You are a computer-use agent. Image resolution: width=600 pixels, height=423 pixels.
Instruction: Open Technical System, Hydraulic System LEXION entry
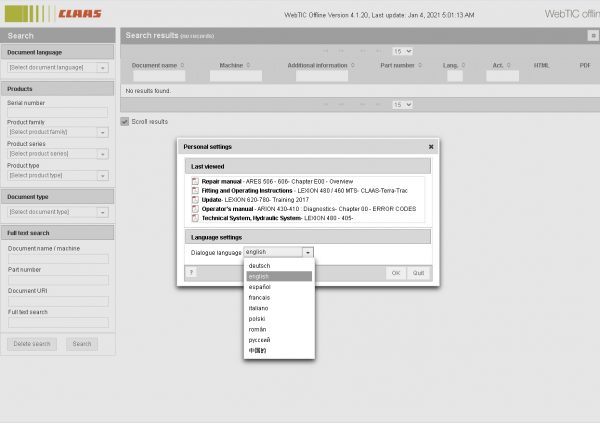point(277,218)
